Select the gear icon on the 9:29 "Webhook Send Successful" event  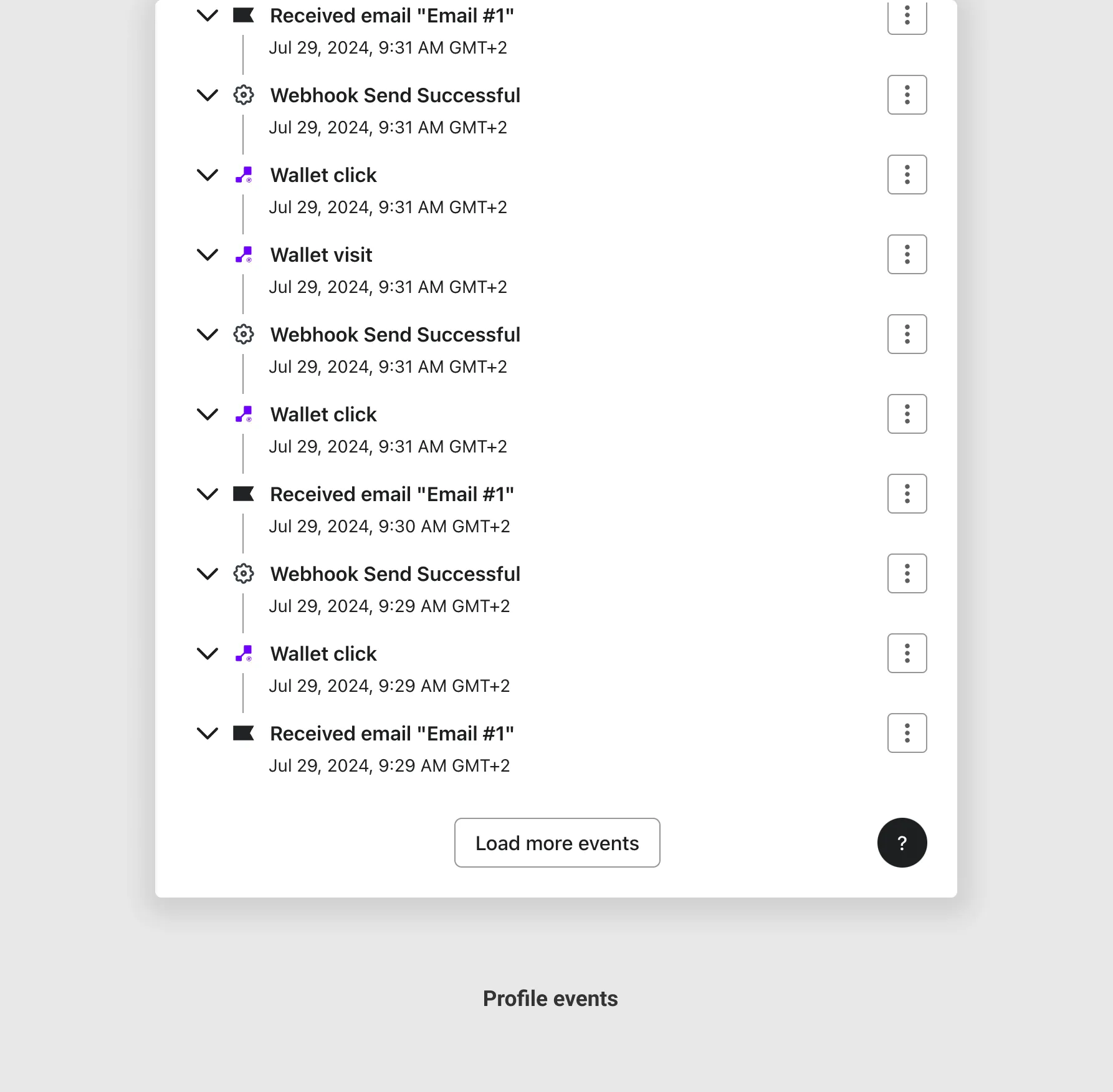(x=244, y=573)
